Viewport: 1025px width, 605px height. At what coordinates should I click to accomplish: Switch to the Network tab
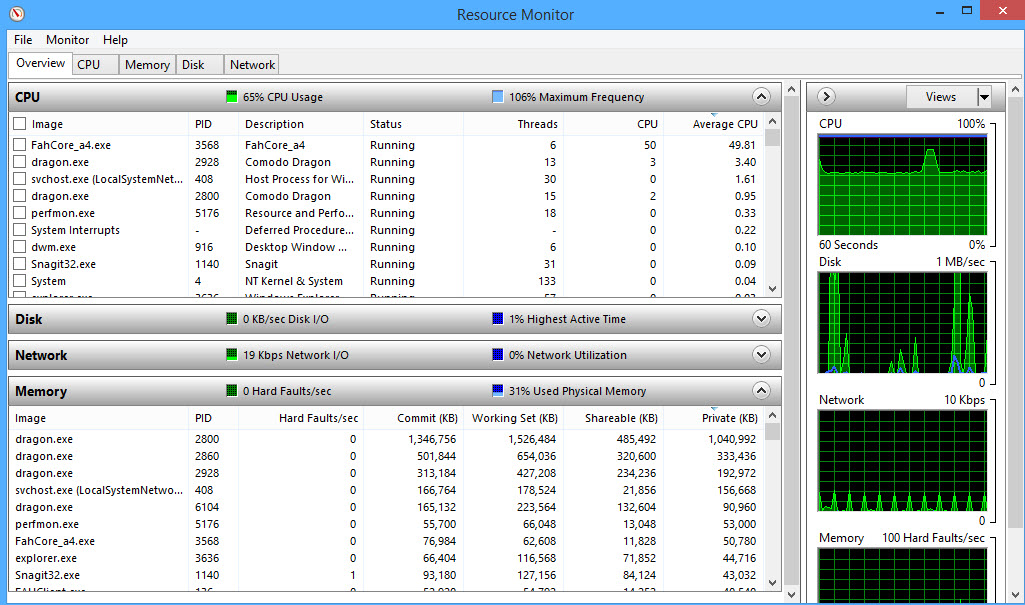(x=252, y=65)
